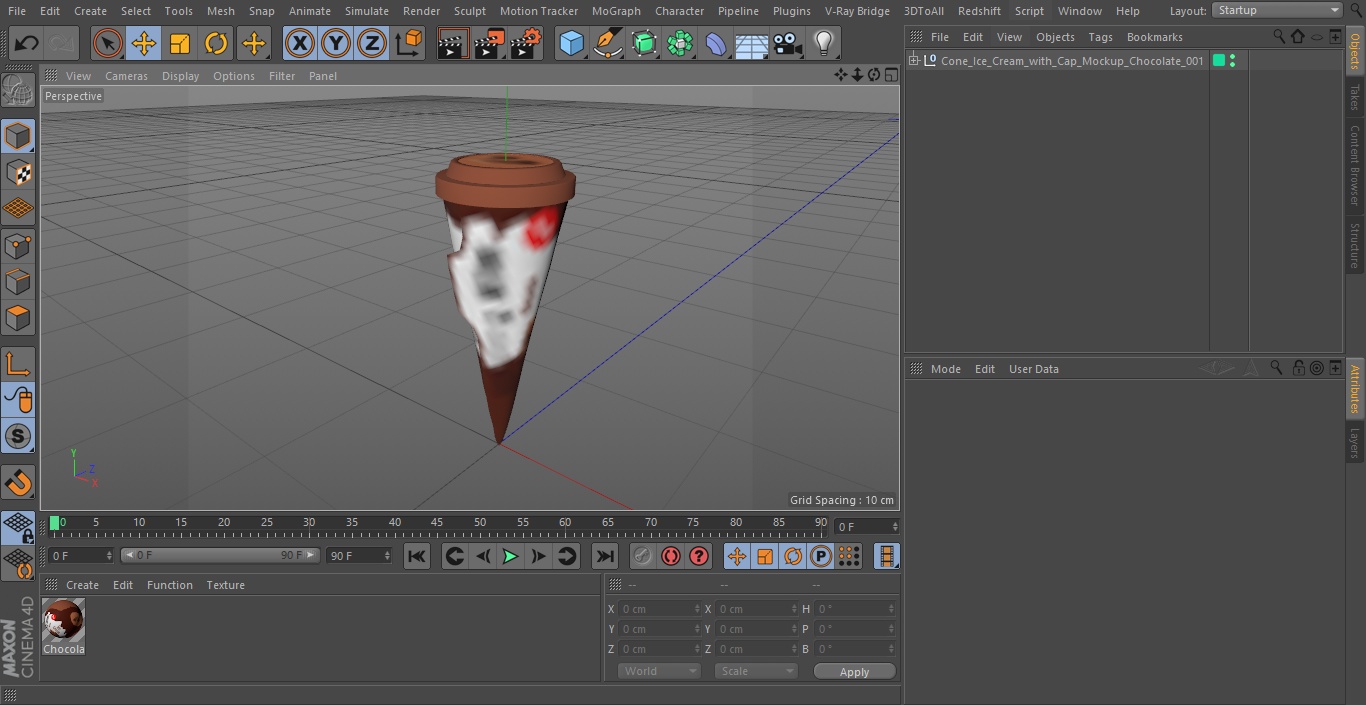The height and width of the screenshot is (705, 1366).
Task: Expand the Cone_Ice_Cream object tree
Action: coord(913,61)
